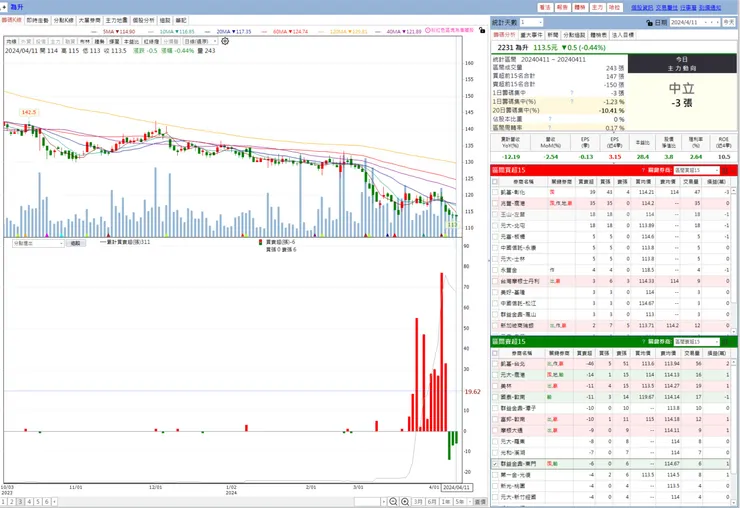
Task: Select the 5MA legend entry
Action: (x=118, y=32)
